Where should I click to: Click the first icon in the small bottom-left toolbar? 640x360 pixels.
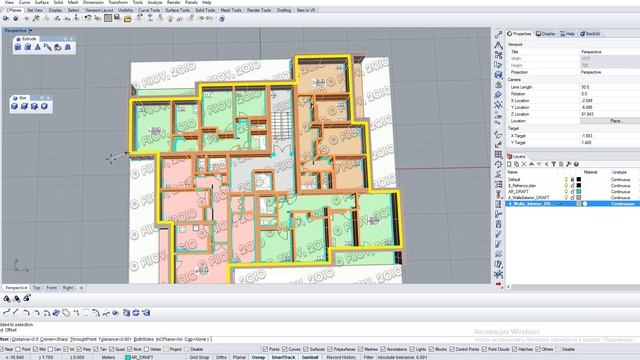click(x=7, y=299)
